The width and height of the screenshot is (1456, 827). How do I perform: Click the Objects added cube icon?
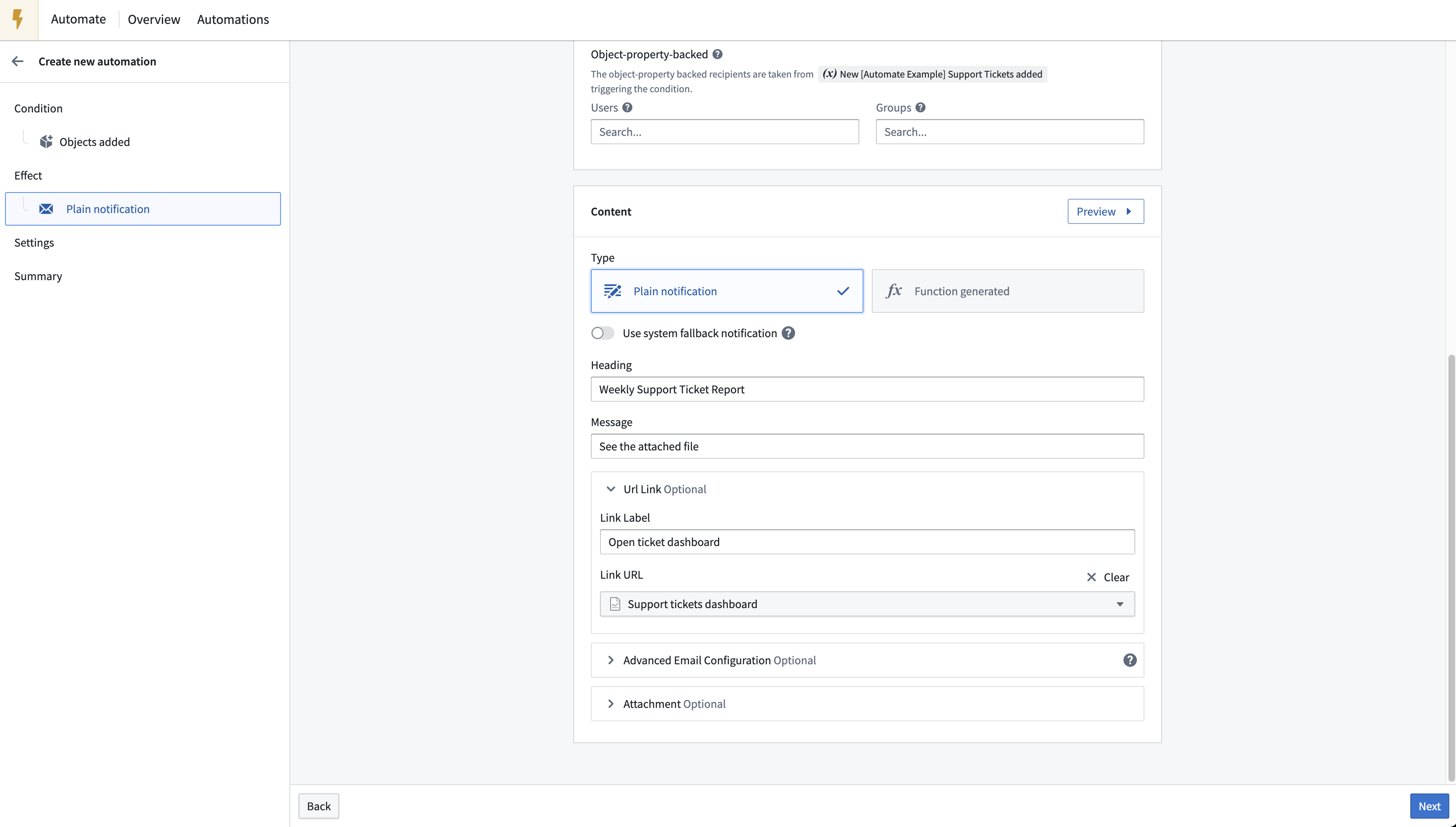46,141
